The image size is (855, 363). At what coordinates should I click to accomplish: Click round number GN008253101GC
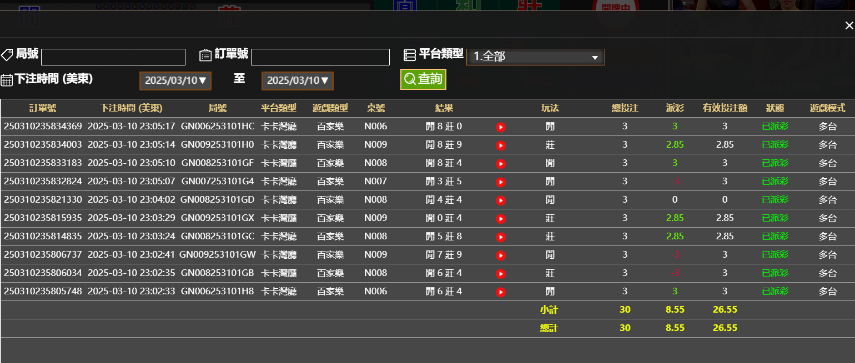(218, 237)
